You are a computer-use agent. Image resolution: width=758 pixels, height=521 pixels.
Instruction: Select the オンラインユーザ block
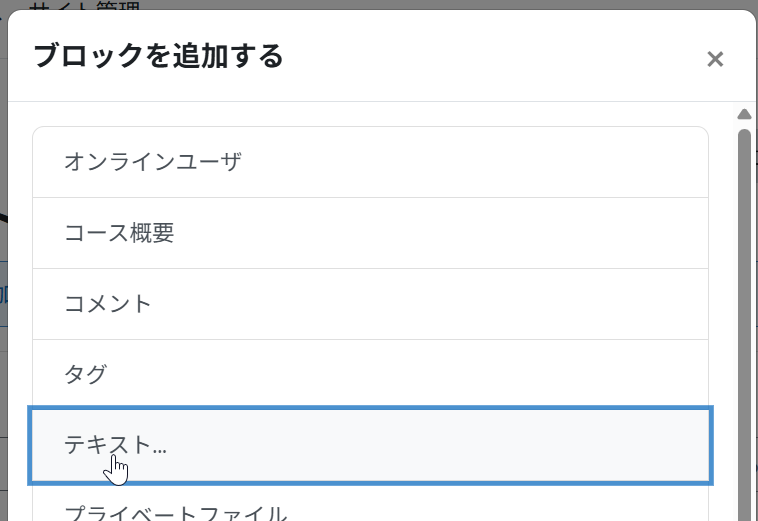point(370,162)
